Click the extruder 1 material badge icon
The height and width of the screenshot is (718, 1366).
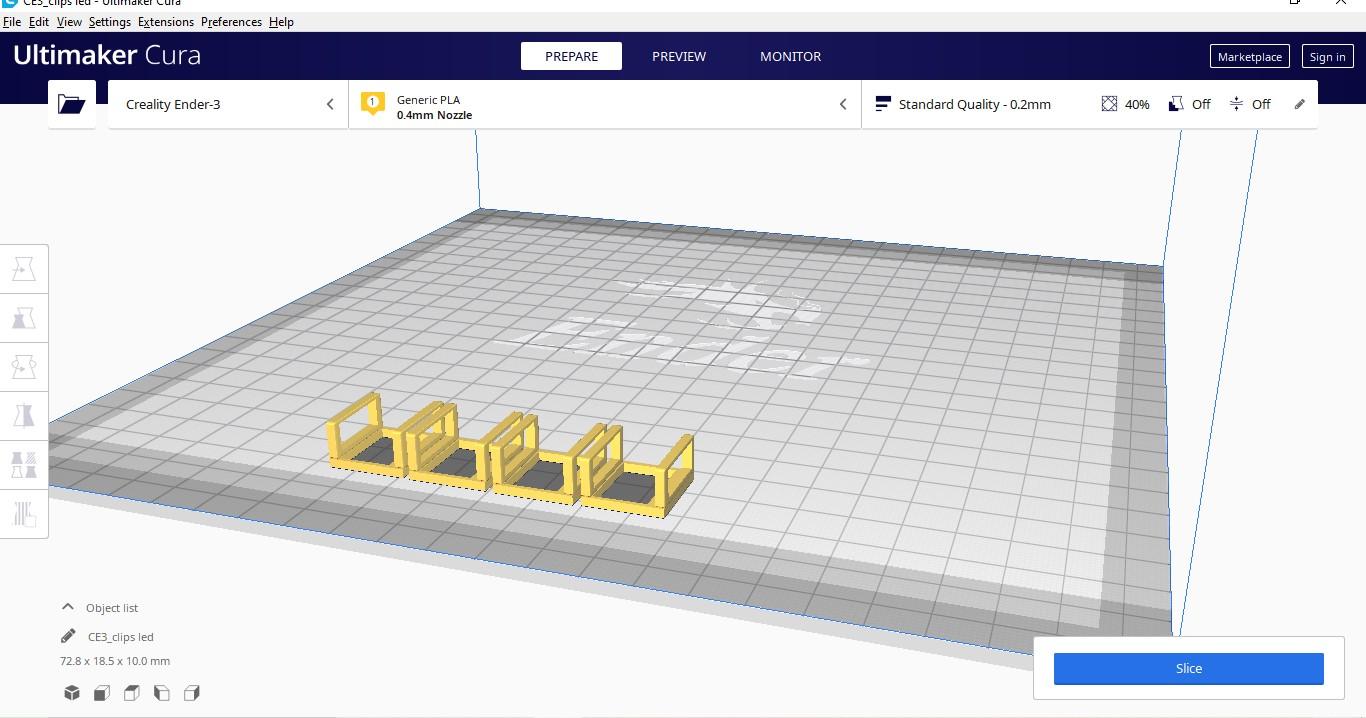pos(372,104)
